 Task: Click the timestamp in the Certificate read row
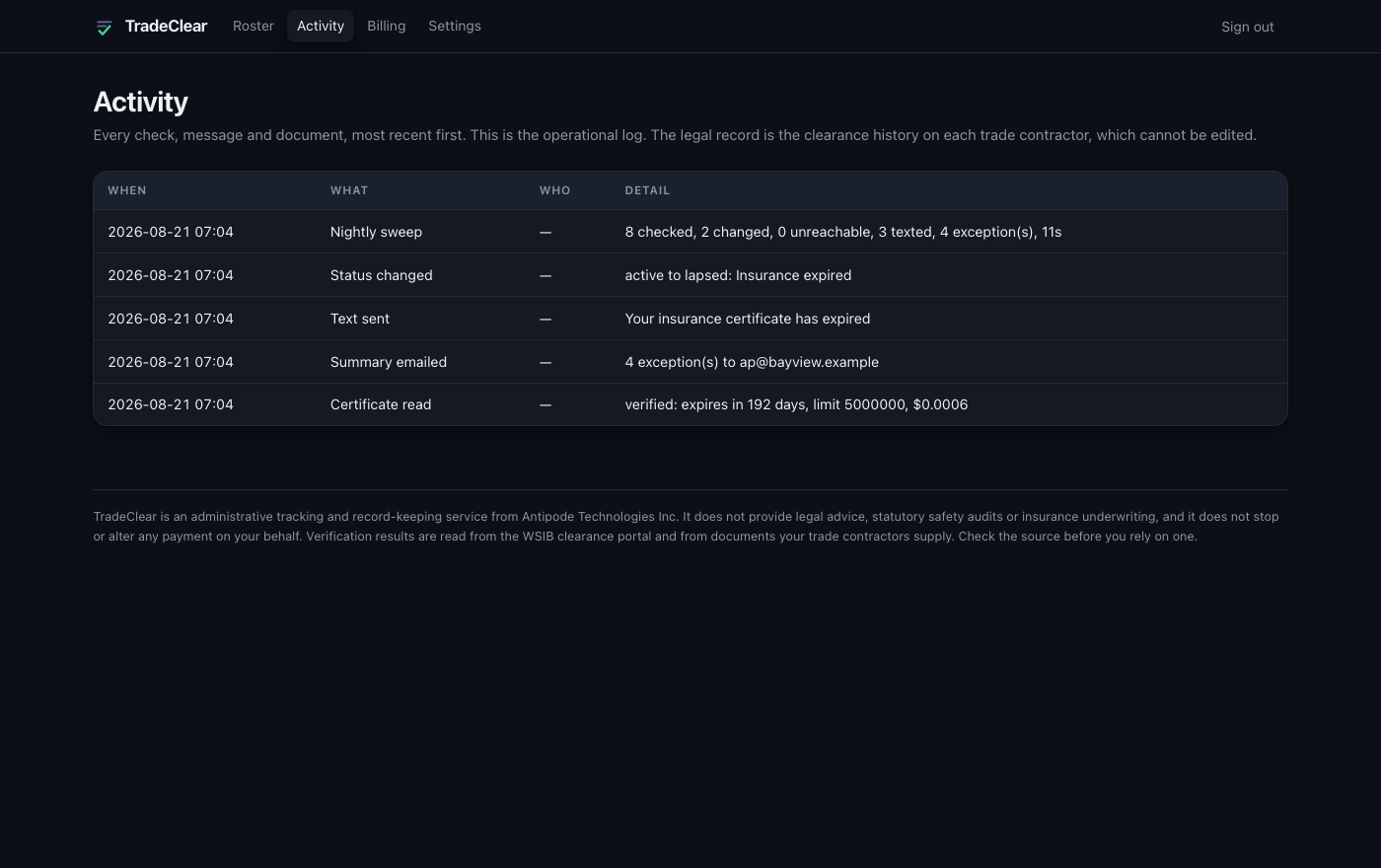click(171, 404)
